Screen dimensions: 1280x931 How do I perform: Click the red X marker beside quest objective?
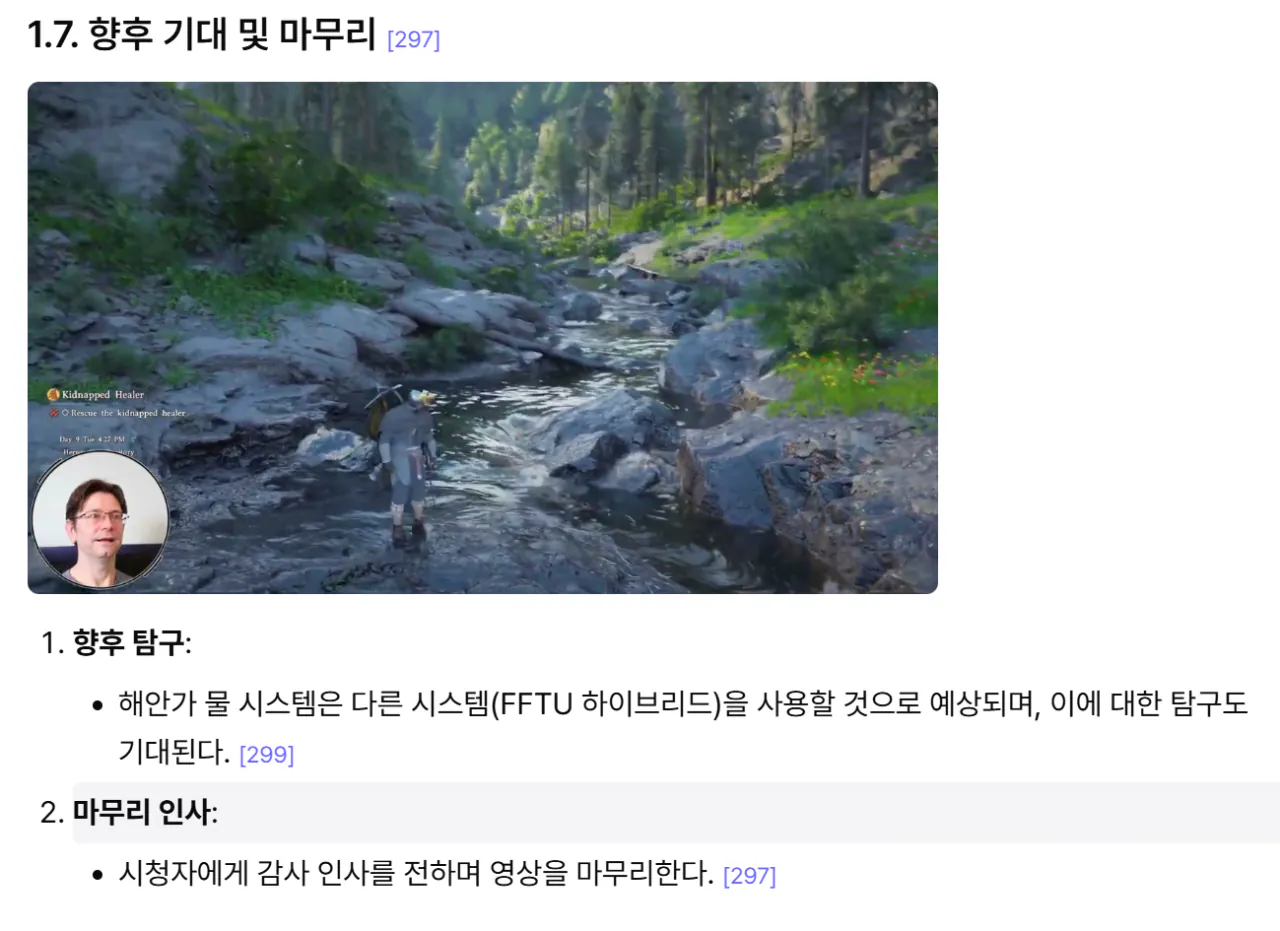[x=53, y=412]
